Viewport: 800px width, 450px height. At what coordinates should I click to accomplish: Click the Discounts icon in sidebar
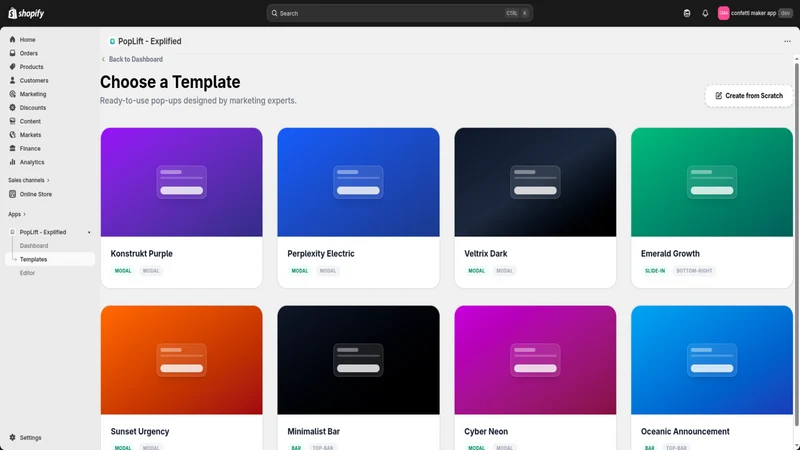(x=12, y=108)
